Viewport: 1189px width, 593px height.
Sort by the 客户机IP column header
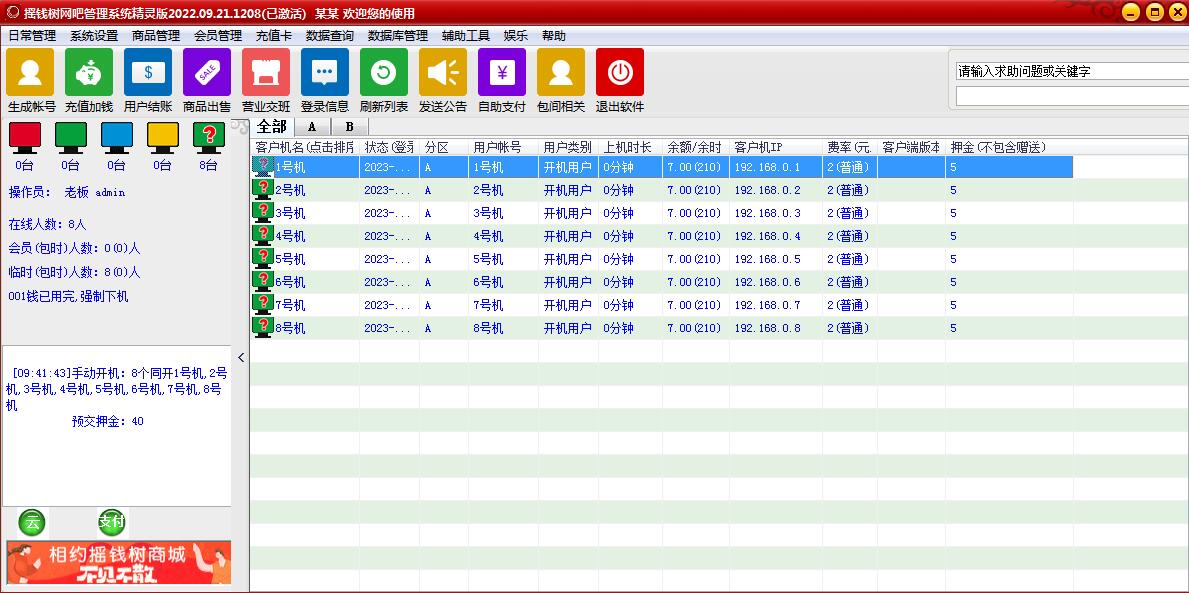point(773,147)
